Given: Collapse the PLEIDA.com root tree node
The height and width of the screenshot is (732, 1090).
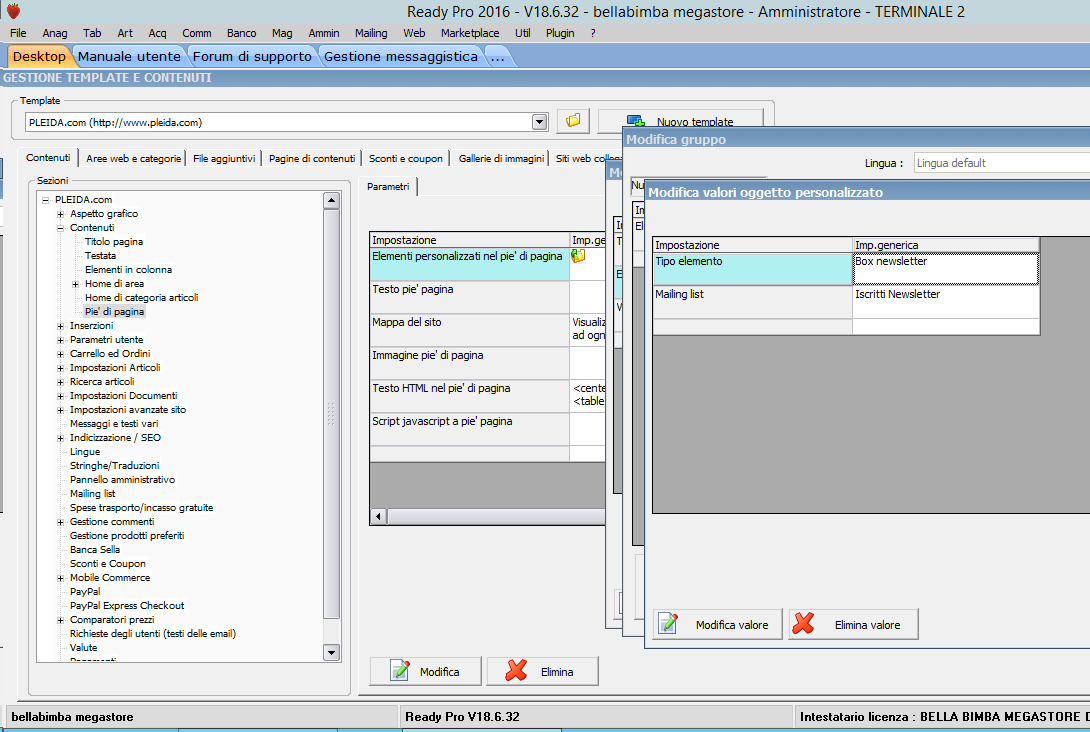Looking at the screenshot, I should [46, 200].
